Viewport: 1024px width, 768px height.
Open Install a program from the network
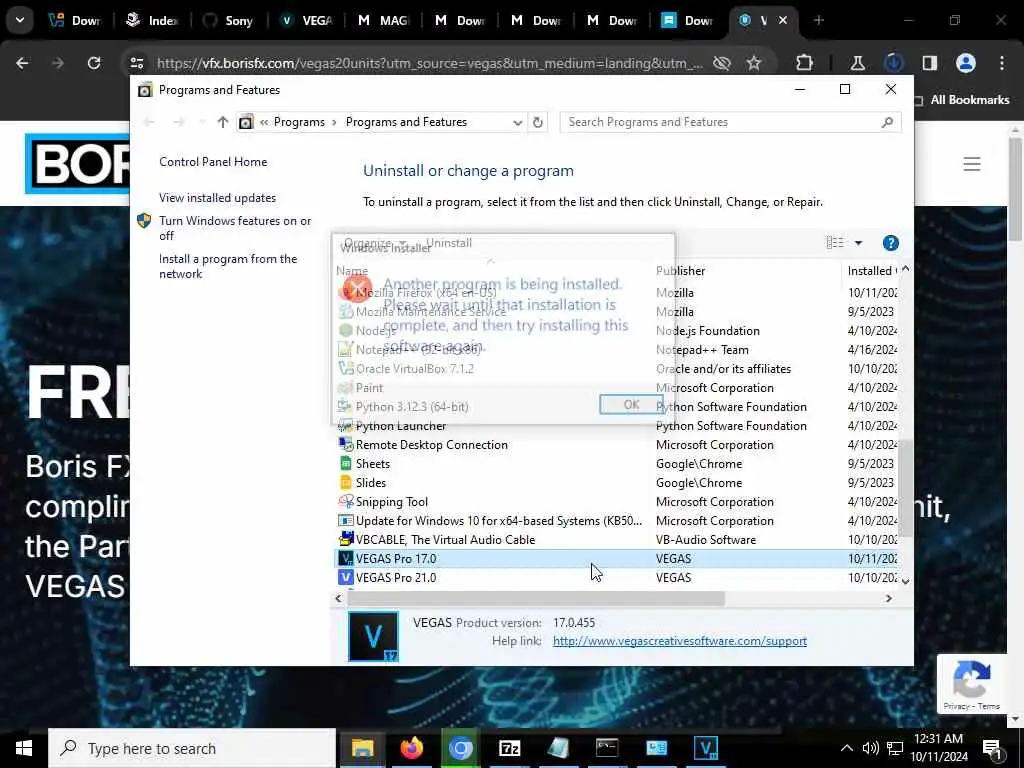pyautogui.click(x=228, y=266)
